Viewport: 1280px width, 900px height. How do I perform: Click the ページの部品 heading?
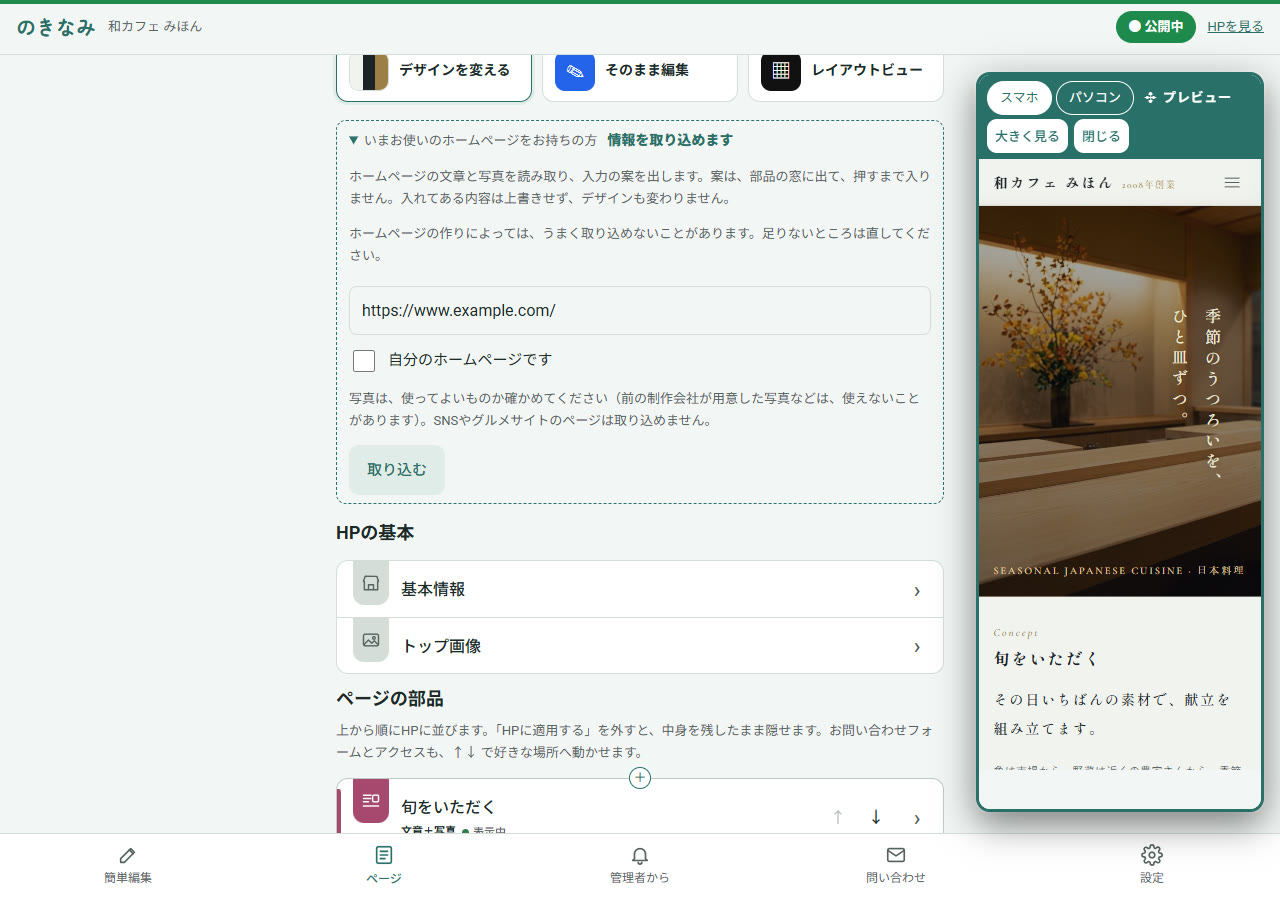tap(390, 698)
